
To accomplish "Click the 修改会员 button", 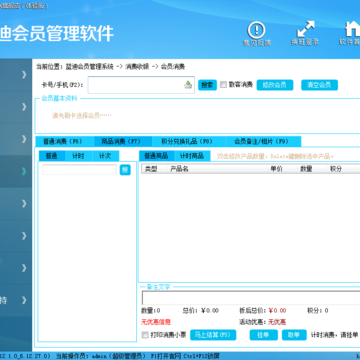I will 275,85.
